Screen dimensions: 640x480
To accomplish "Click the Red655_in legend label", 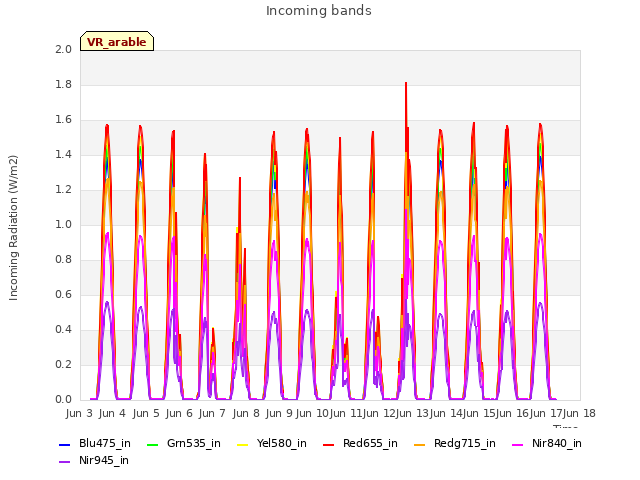I will (x=370, y=444).
